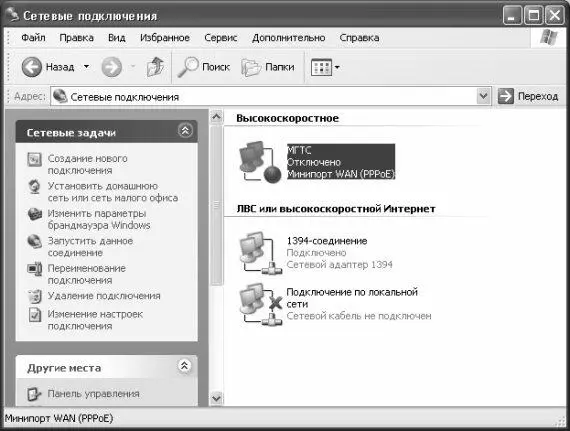This screenshot has width=570, height=431.
Task: Click Изменить параметры брандмауэра Windows link
Action: point(99,219)
